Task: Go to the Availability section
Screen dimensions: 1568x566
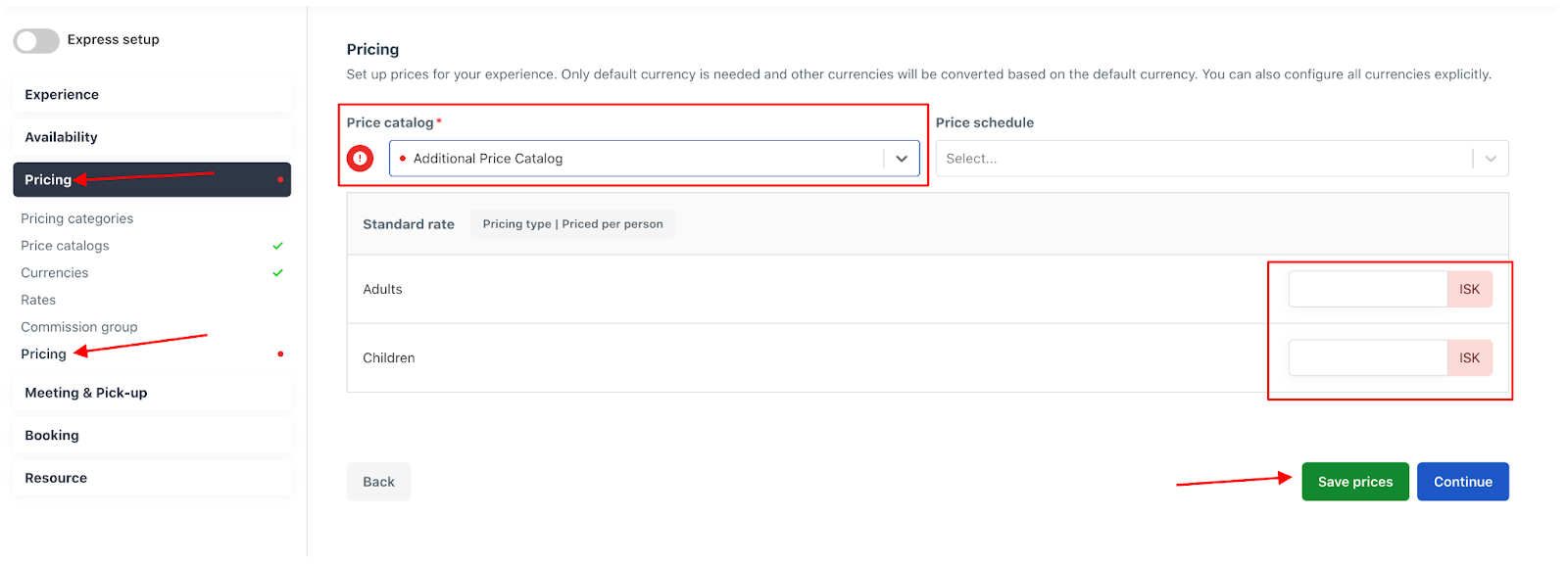Action: 152,137
